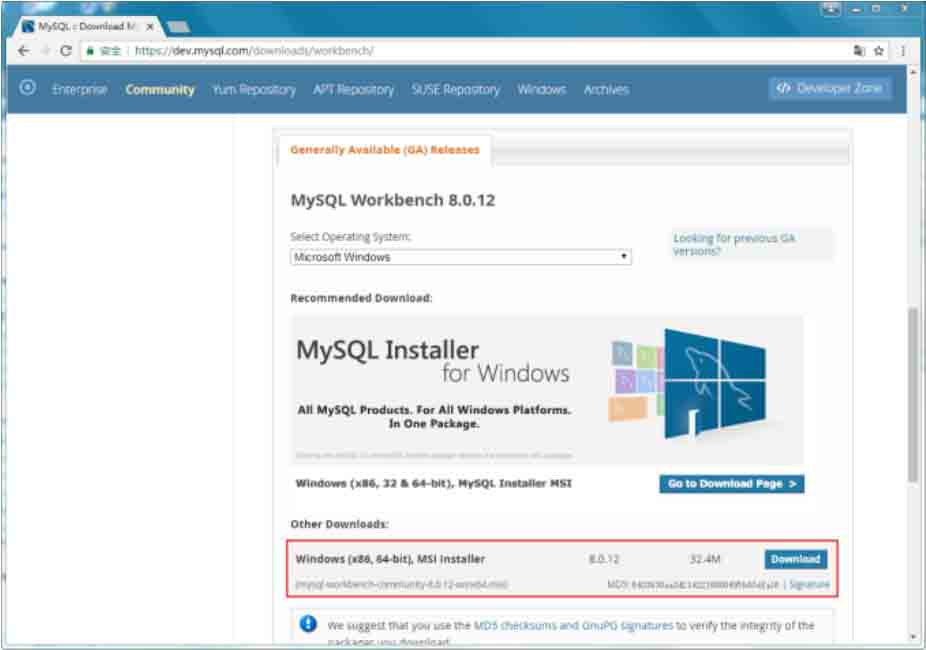Screen dimensions: 926x650
Task: Click the Recommended Download: label
Action: pyautogui.click(x=361, y=298)
